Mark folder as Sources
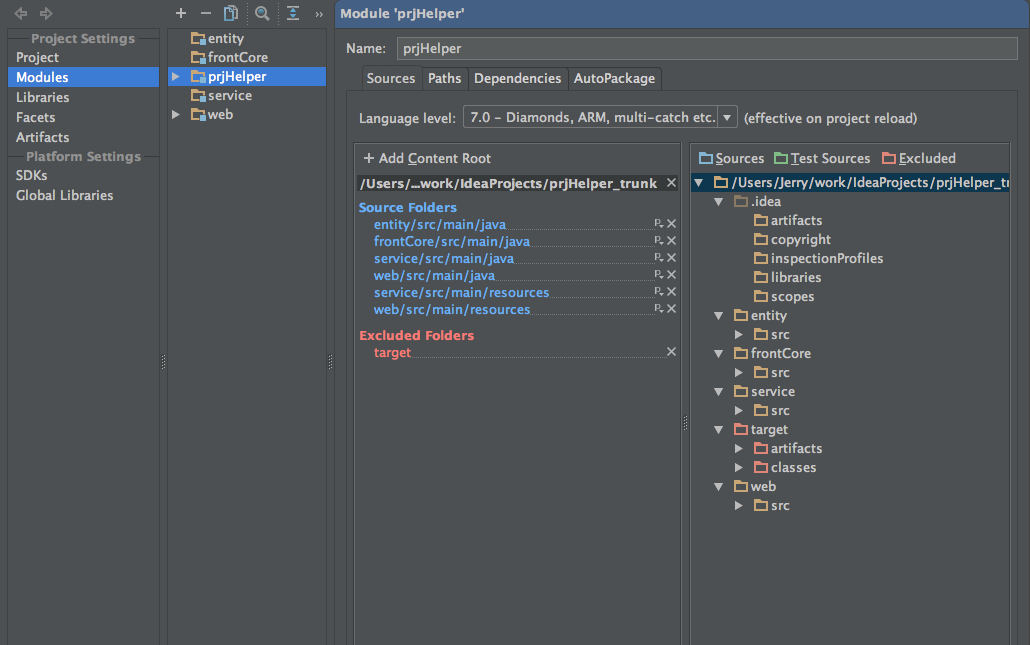 (731, 158)
